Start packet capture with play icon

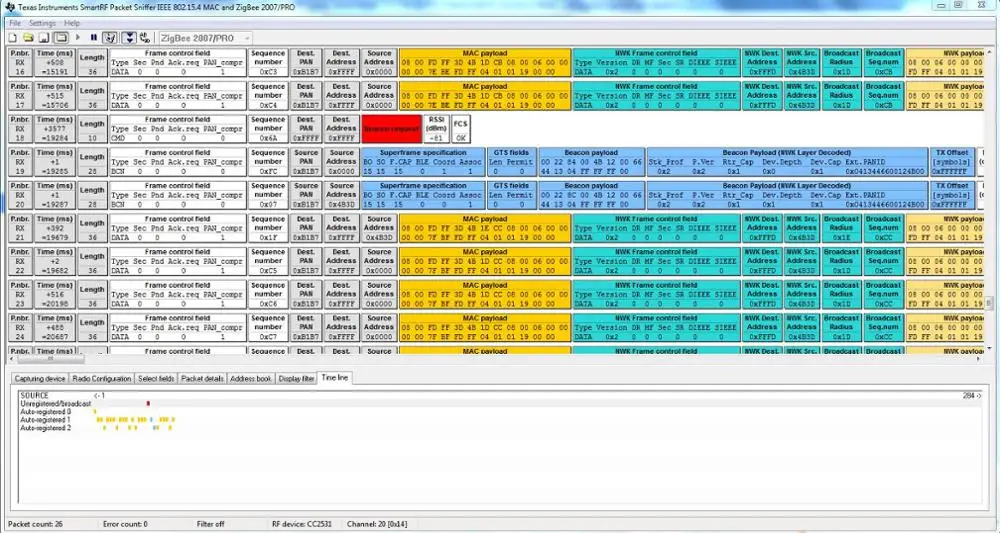[78, 38]
